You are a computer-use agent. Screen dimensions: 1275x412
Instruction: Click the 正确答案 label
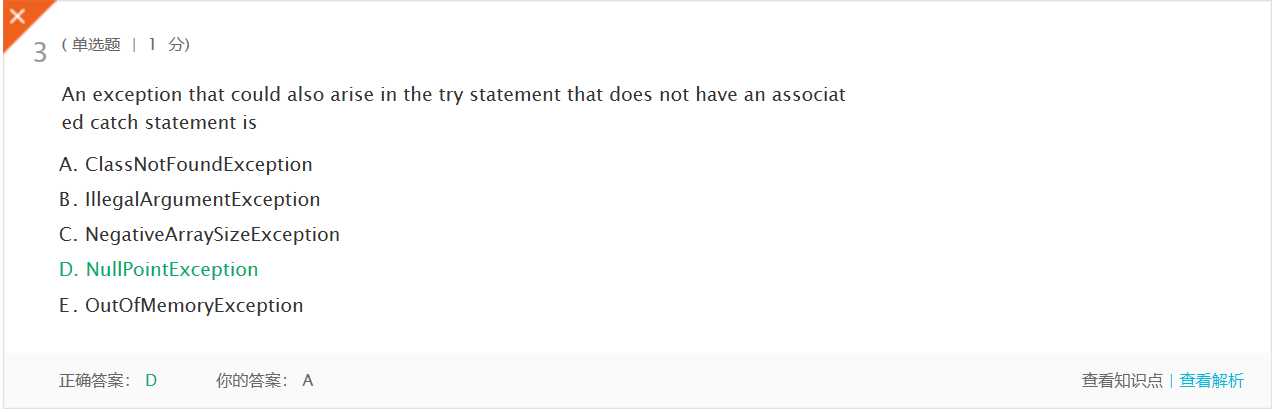pos(95,380)
